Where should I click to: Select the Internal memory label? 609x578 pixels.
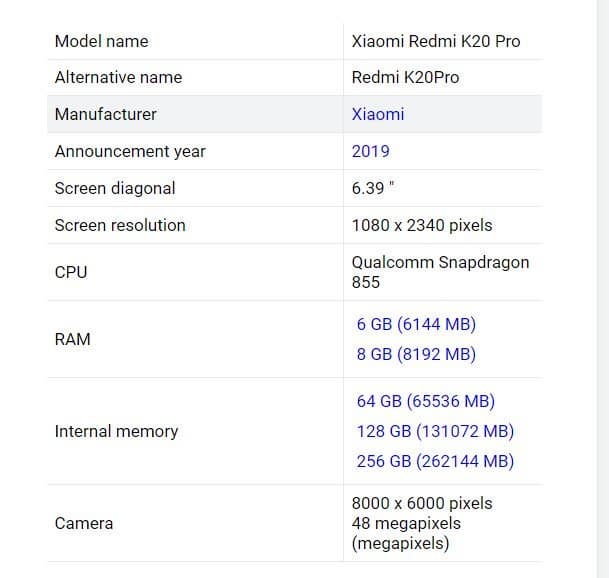click(116, 431)
